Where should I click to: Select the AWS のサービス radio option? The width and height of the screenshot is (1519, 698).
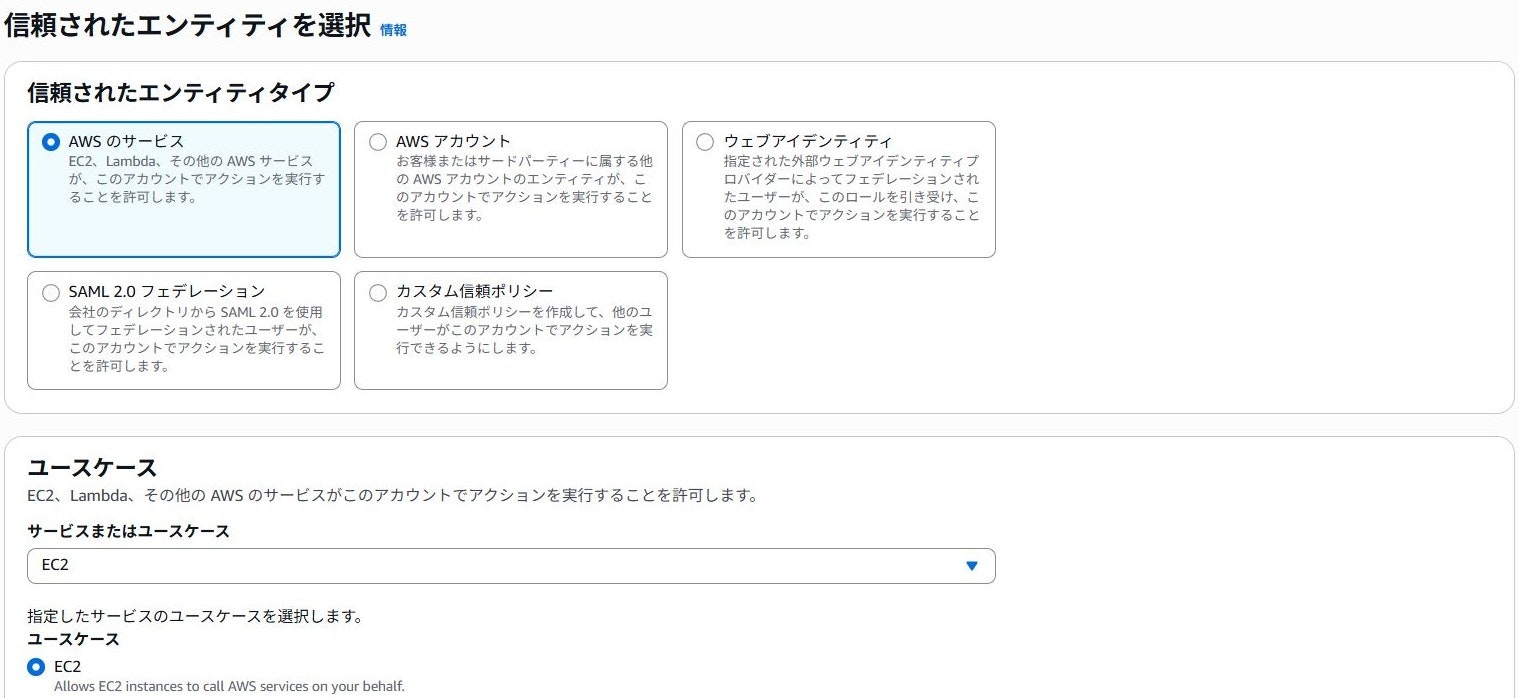pos(51,142)
